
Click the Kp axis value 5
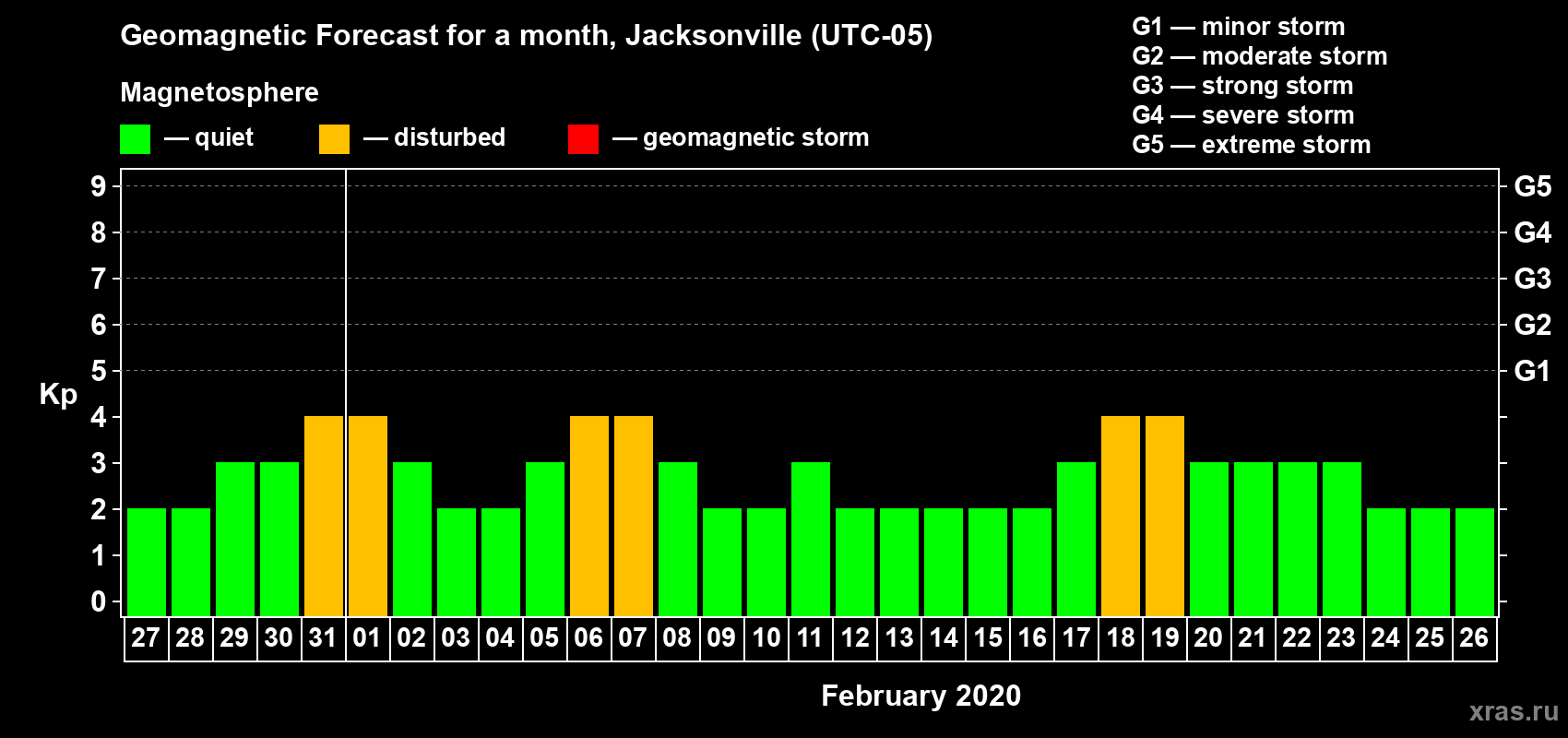99,371
